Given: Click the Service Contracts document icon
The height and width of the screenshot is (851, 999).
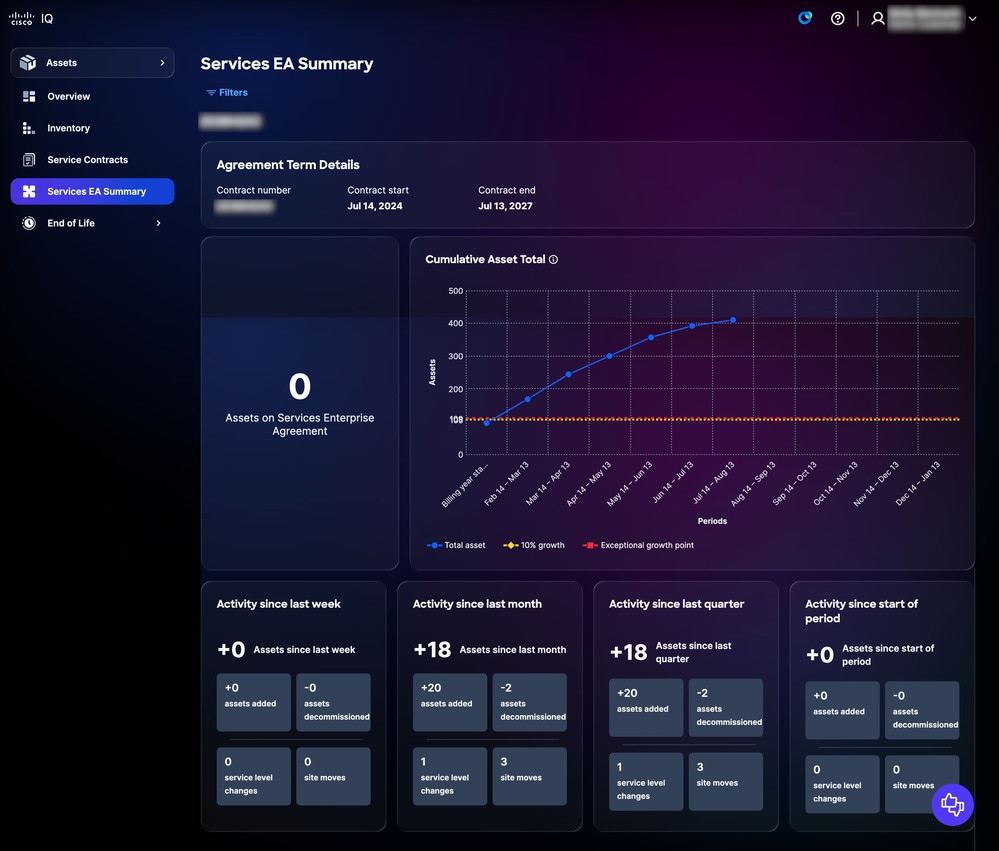Looking at the screenshot, I should coord(29,160).
